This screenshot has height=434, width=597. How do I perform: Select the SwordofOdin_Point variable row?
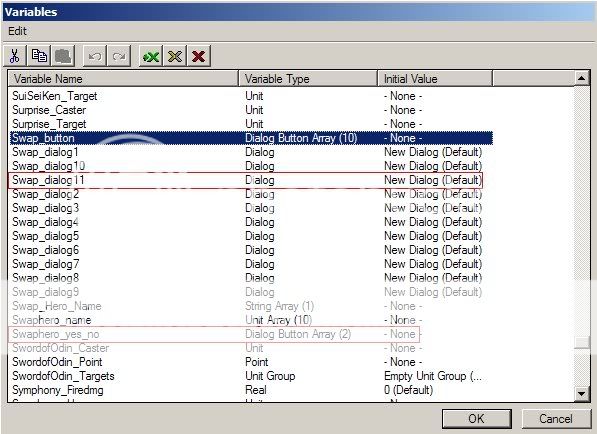pyautogui.click(x=251, y=362)
